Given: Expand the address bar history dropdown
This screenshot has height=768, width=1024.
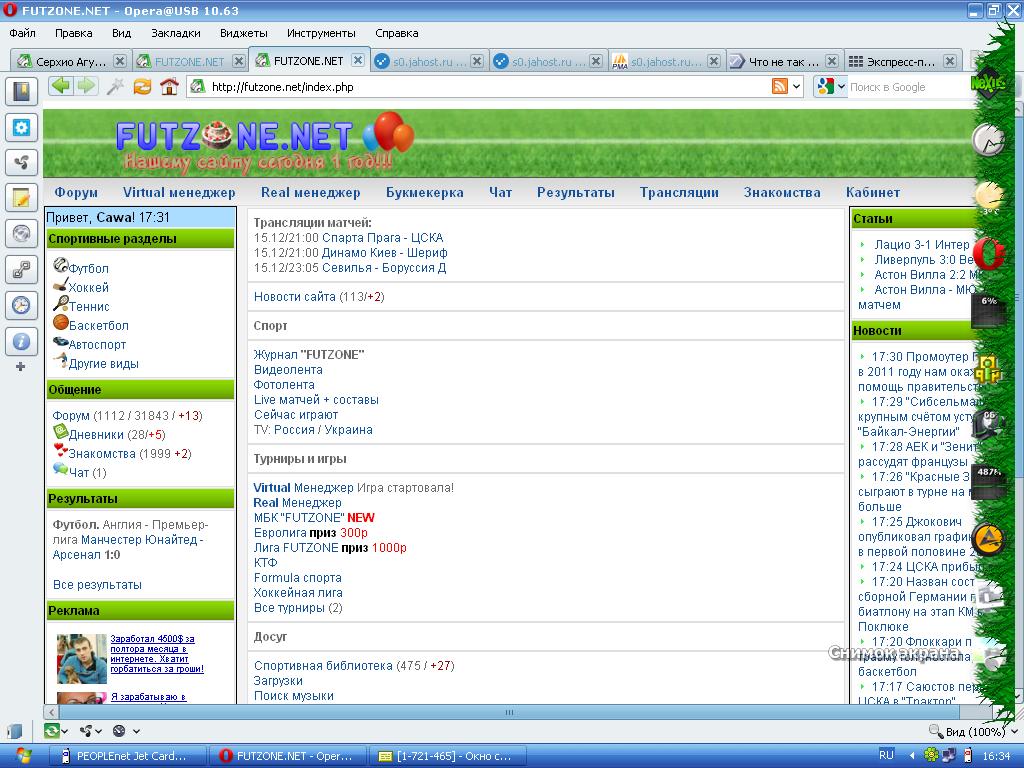Looking at the screenshot, I should tap(797, 86).
